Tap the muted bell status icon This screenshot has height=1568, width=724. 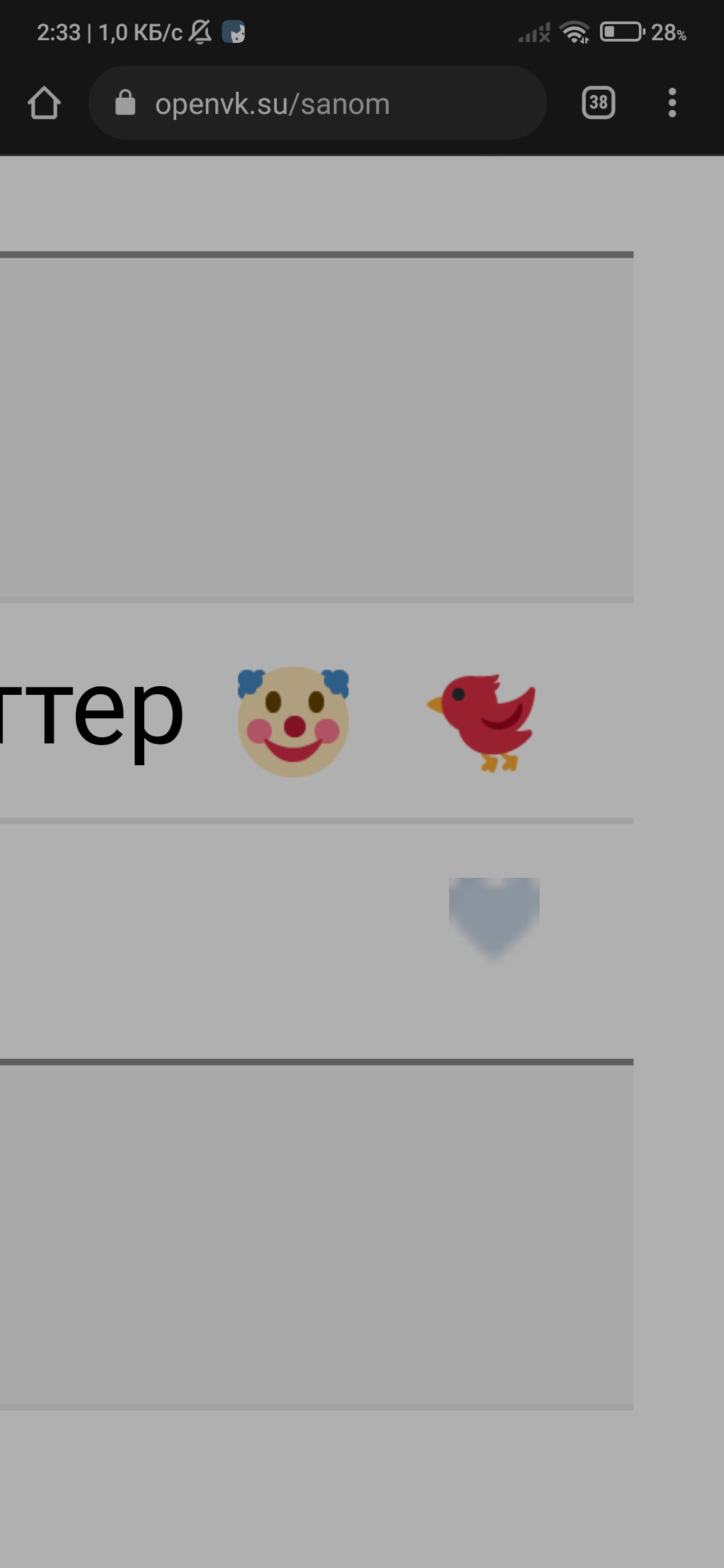point(200,31)
